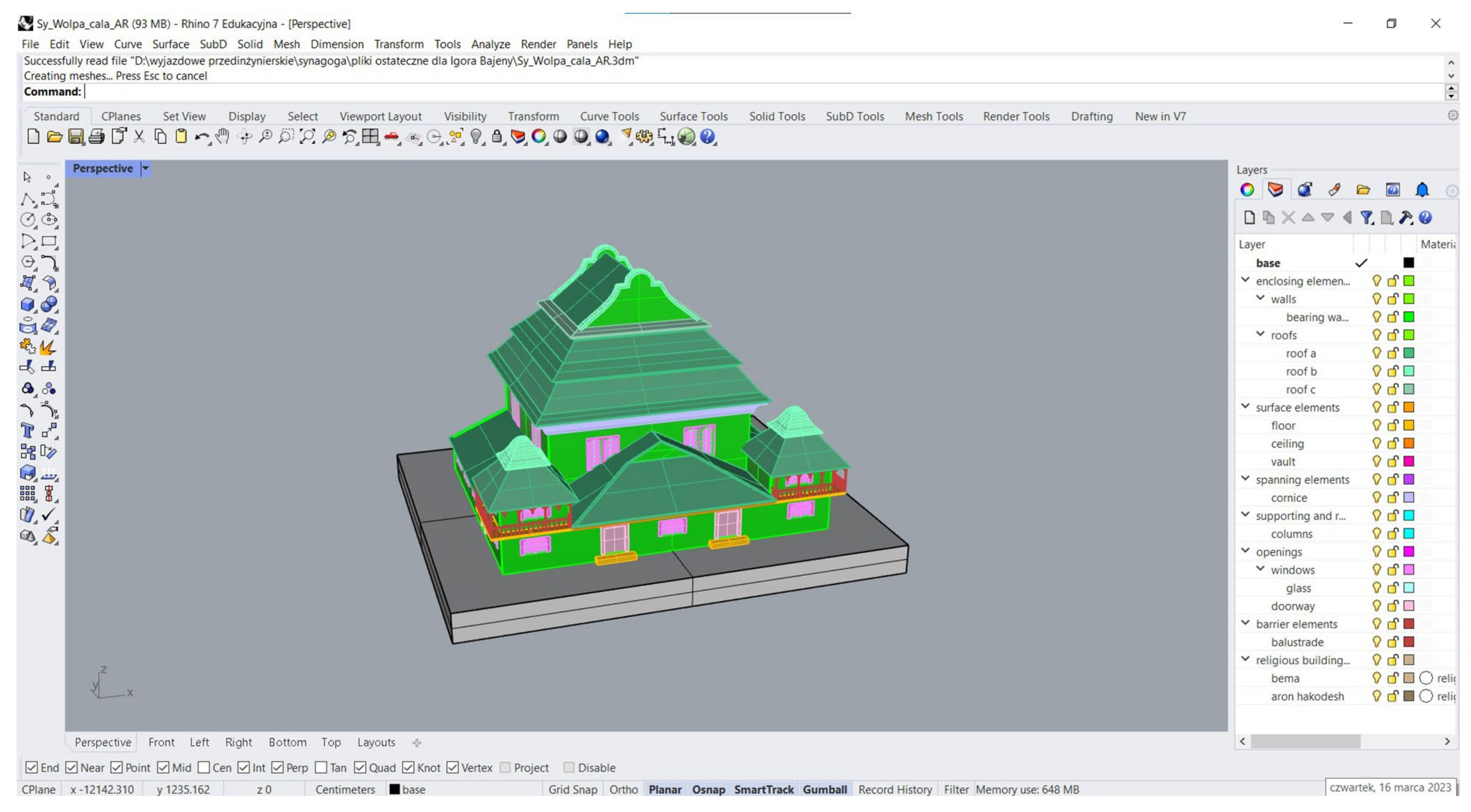The image size is (1471, 812).
Task: Click the Lock objects padlock icon
Action: pos(497,137)
